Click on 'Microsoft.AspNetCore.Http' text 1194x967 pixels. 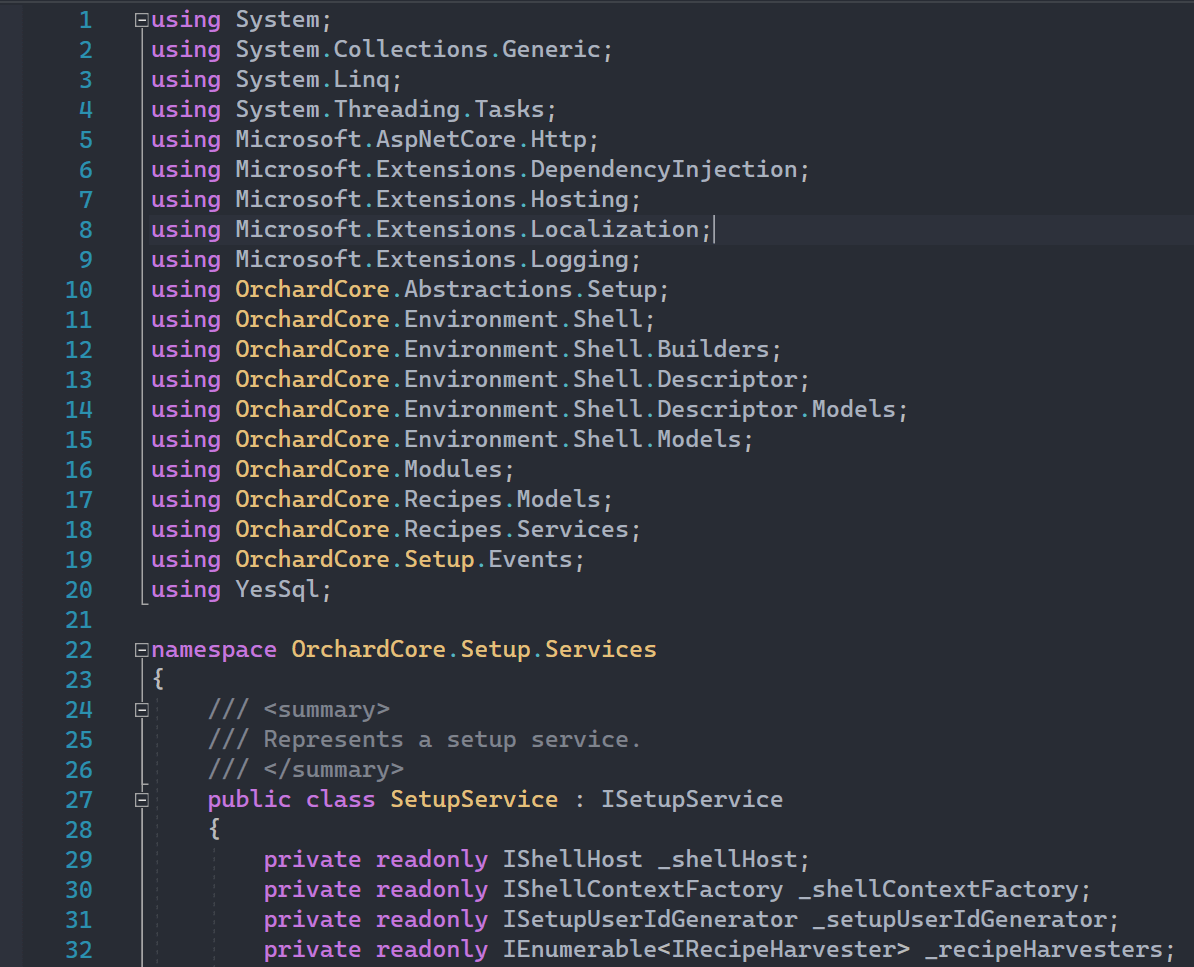[411, 139]
